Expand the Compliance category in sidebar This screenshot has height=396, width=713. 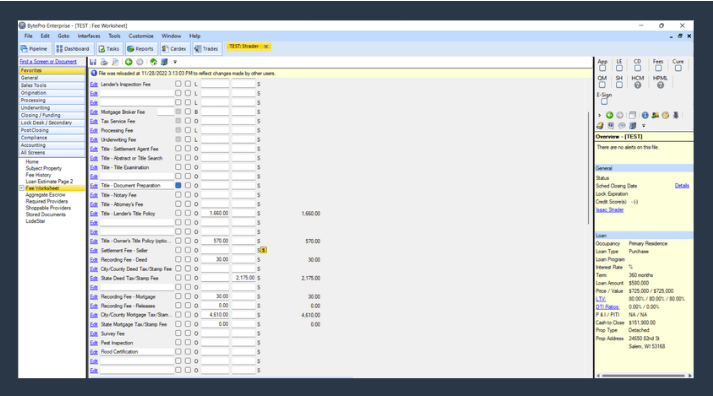click(52, 137)
